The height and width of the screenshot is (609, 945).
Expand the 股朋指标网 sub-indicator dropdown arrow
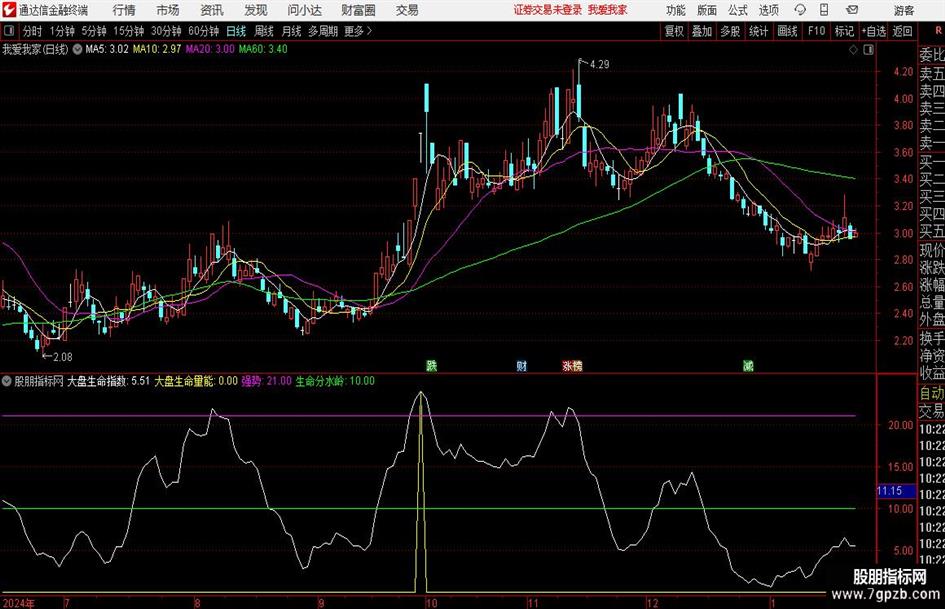coord(7,381)
